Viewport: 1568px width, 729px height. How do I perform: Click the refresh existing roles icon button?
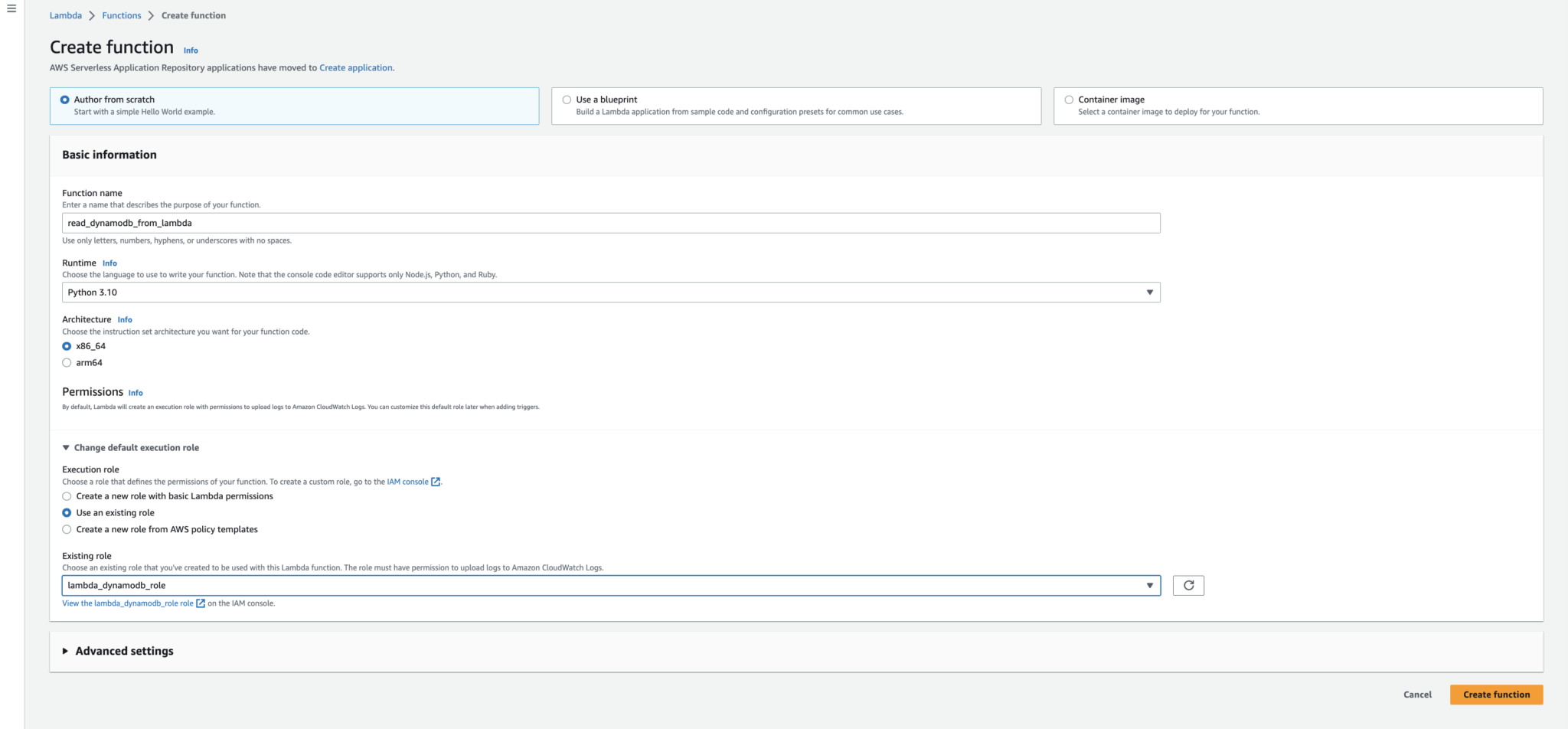point(1188,586)
